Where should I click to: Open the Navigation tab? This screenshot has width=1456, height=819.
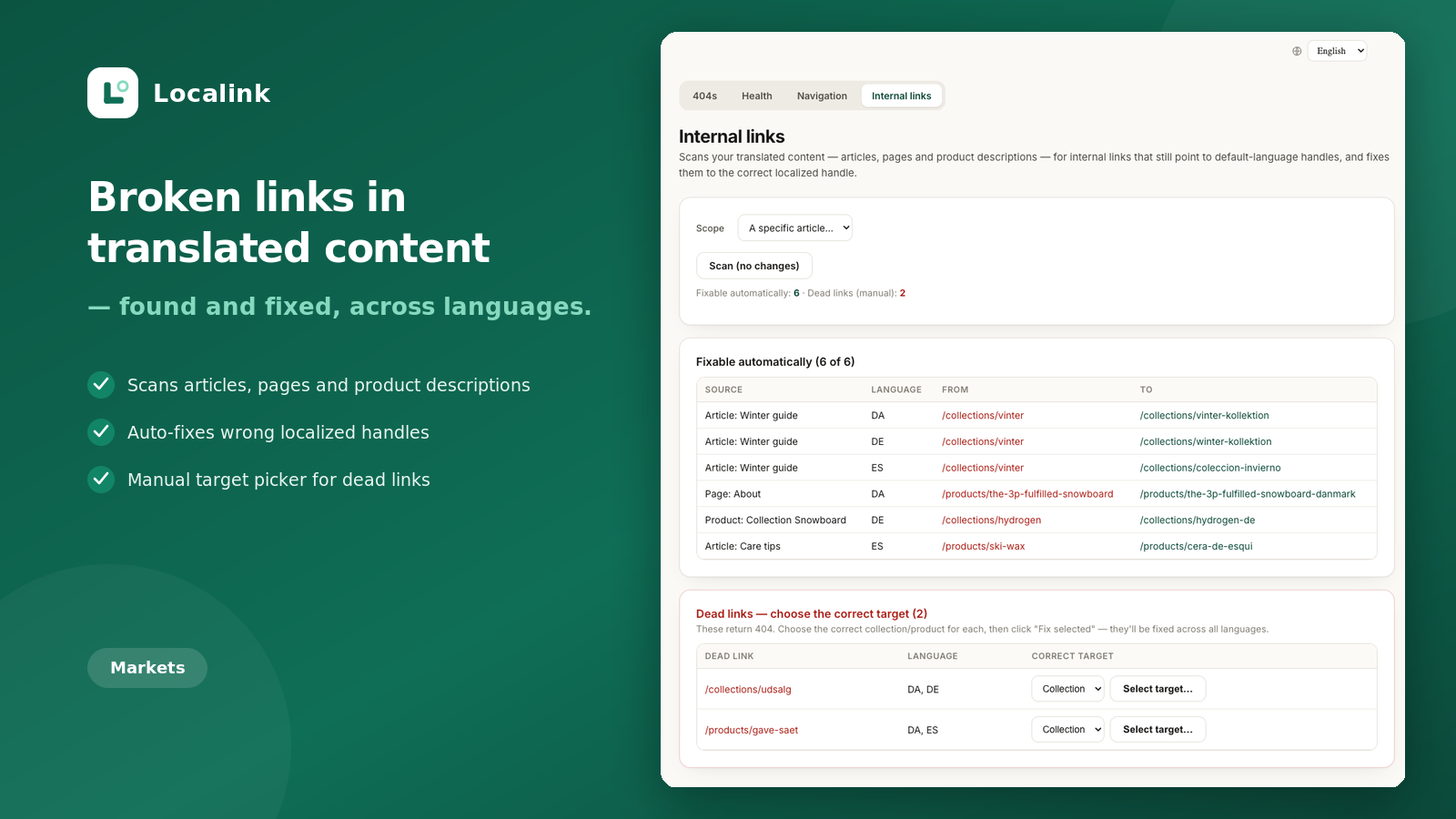pyautogui.click(x=822, y=96)
